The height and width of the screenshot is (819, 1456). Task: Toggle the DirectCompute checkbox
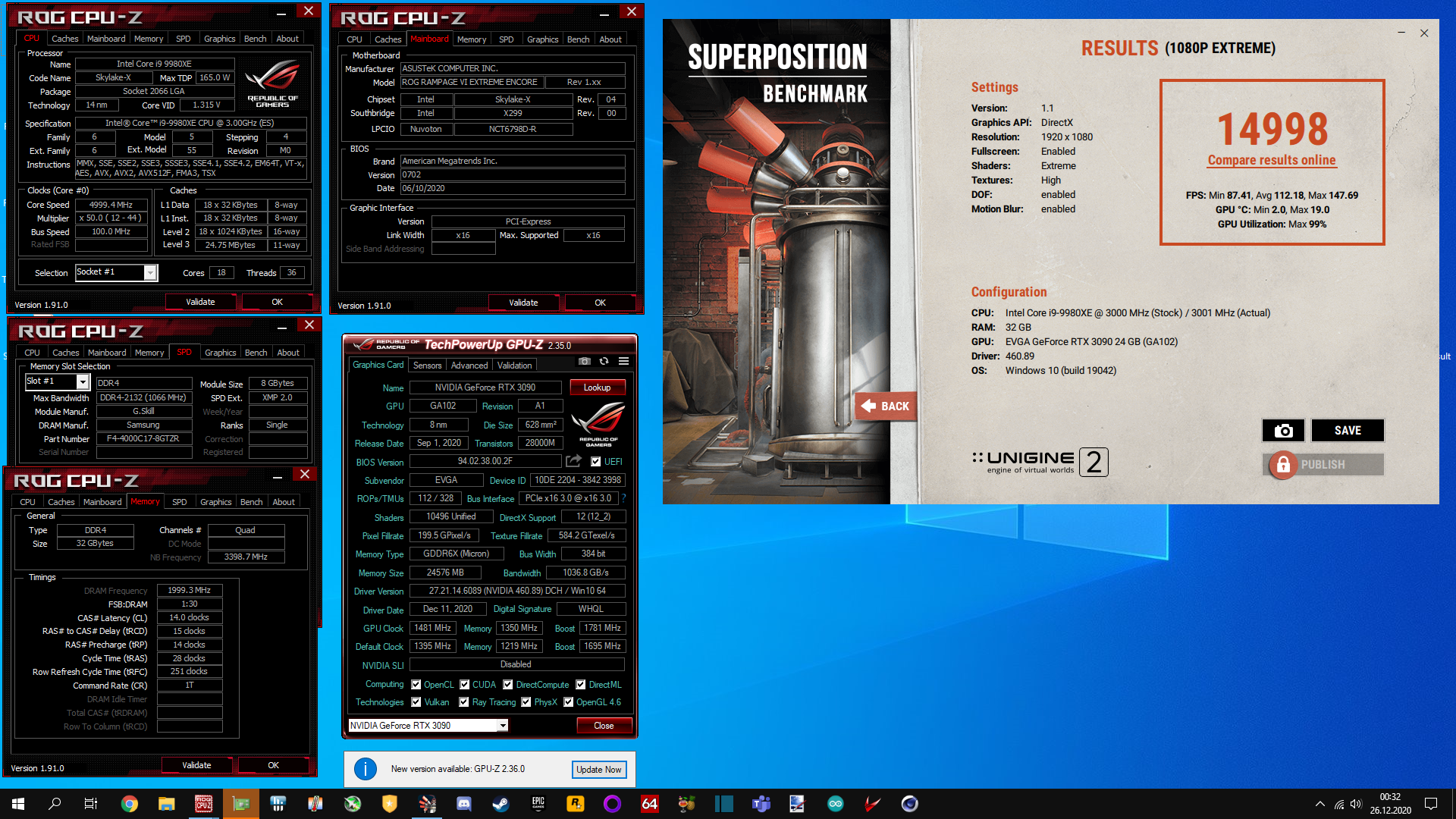tap(508, 684)
